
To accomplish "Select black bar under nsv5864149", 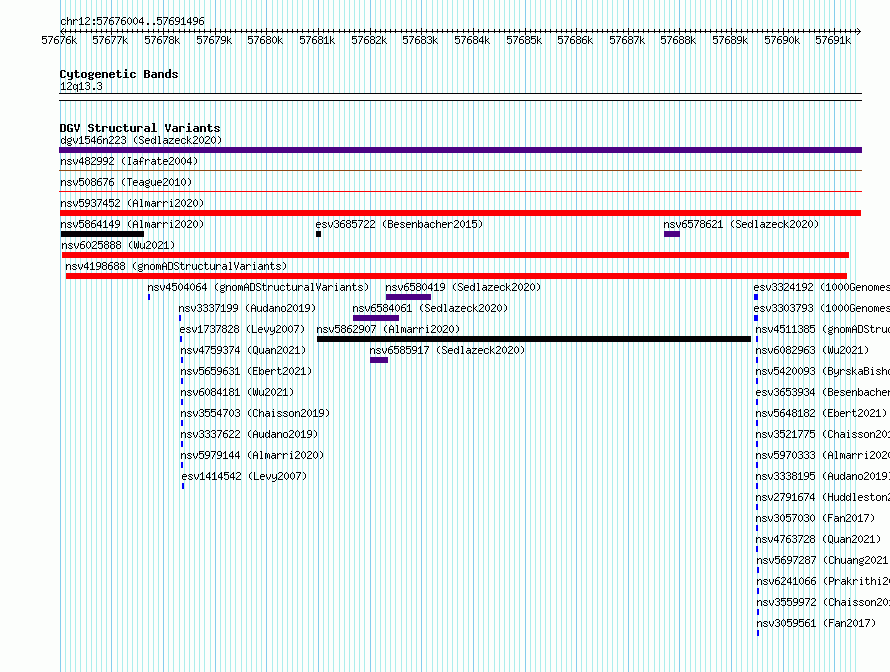I will (x=102, y=234).
